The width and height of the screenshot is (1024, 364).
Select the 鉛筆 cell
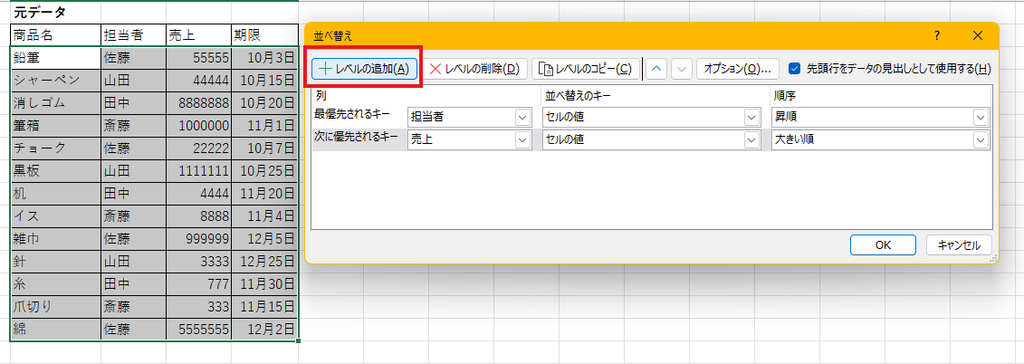coord(56,58)
